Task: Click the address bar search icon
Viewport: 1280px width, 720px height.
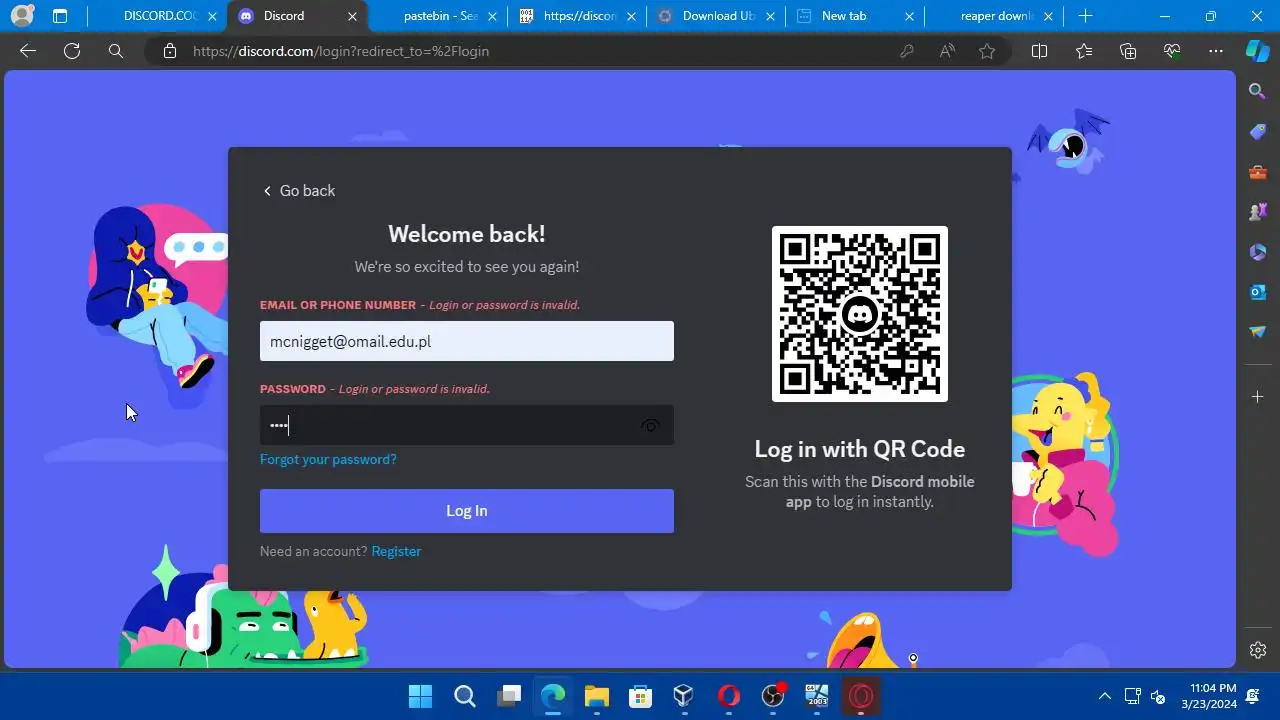Action: [116, 51]
